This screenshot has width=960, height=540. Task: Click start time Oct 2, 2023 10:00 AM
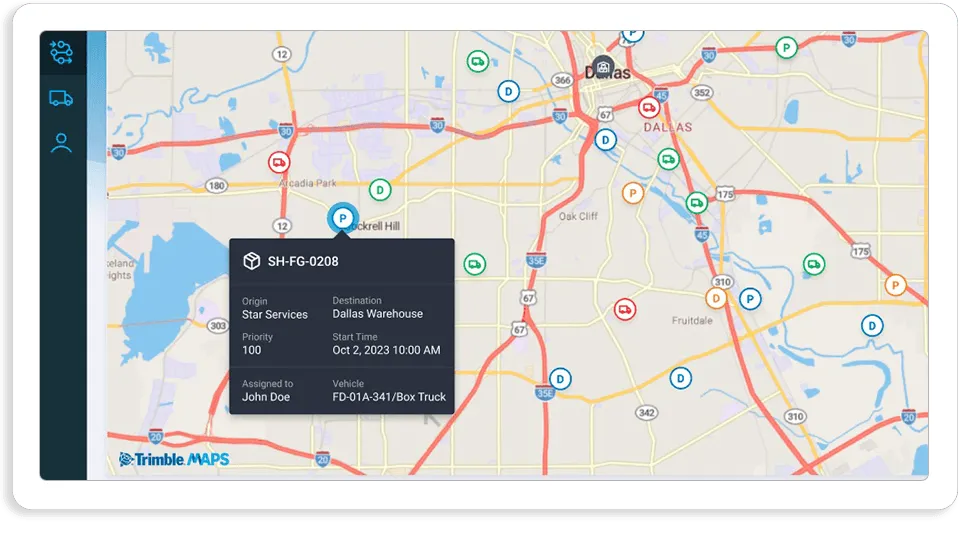386,350
